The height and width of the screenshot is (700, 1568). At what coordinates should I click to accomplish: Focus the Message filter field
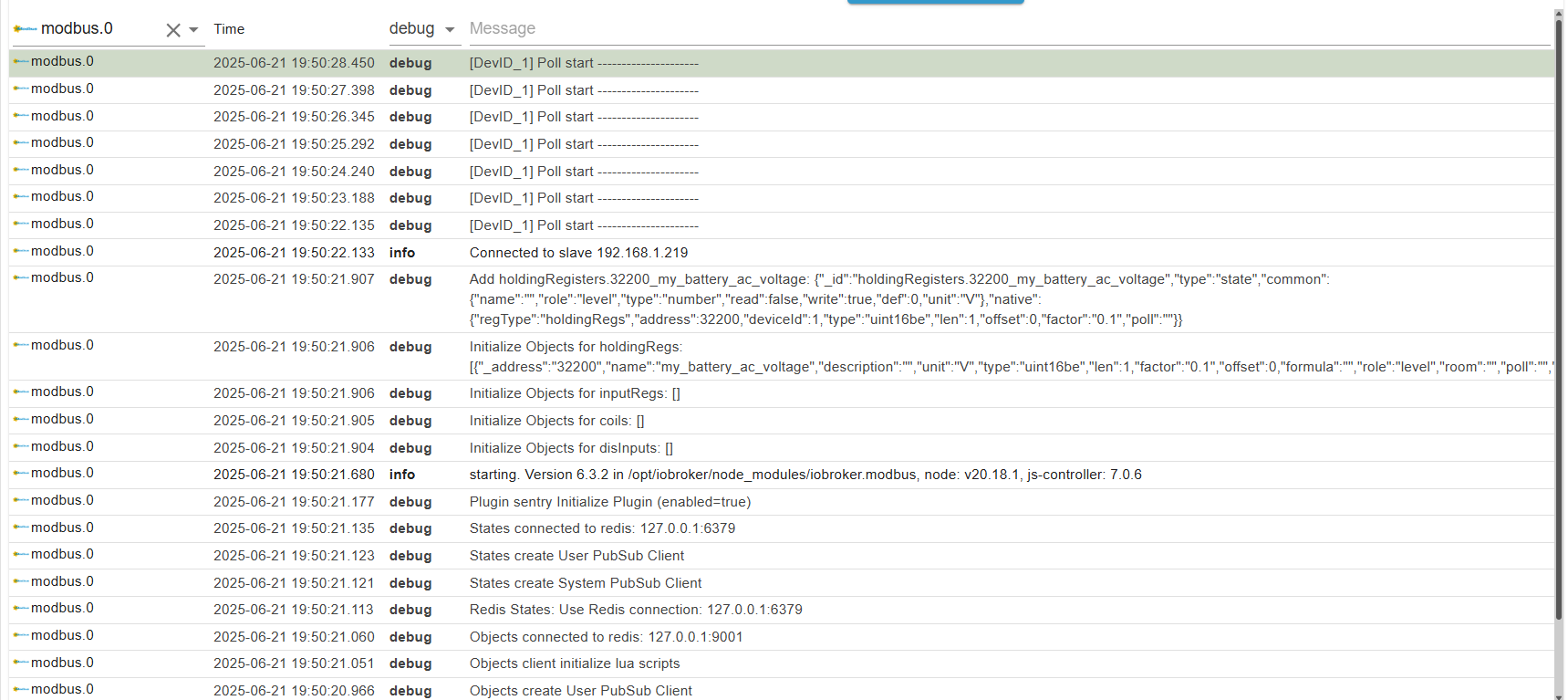click(x=1003, y=29)
